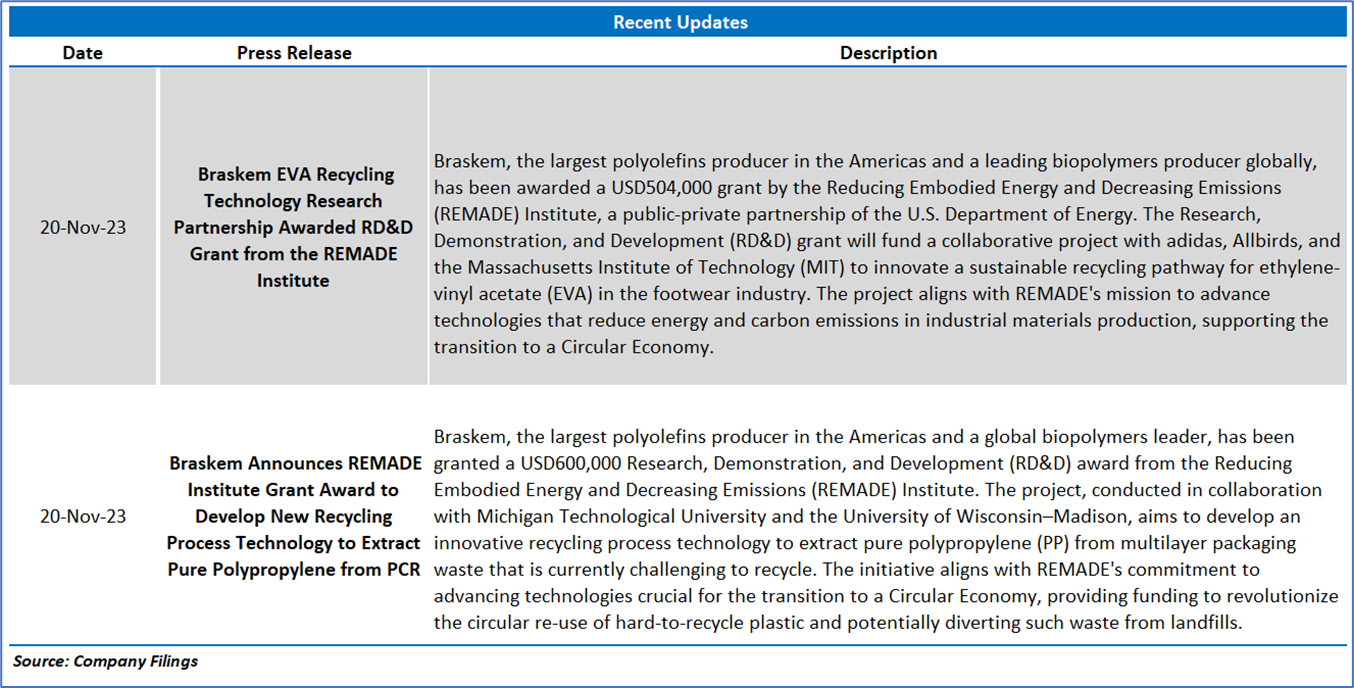
Task: Select "Braskem EVA Recycling Technology Research" press release title
Action: (x=293, y=227)
